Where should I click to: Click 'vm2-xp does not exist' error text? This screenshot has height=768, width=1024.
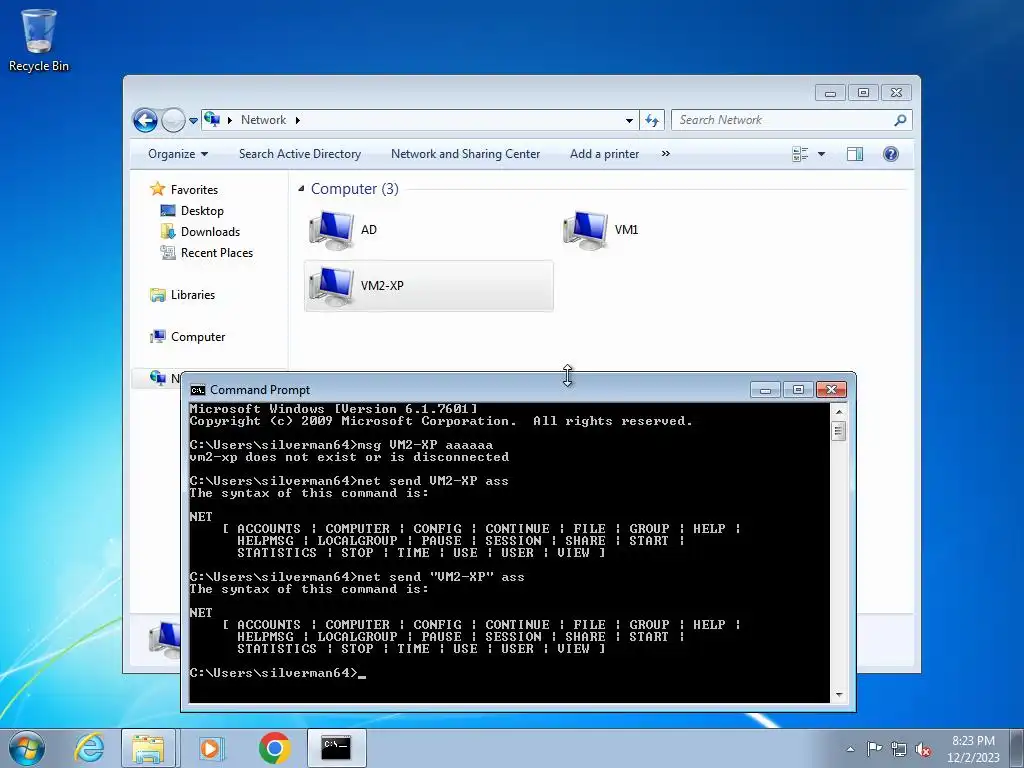point(349,457)
